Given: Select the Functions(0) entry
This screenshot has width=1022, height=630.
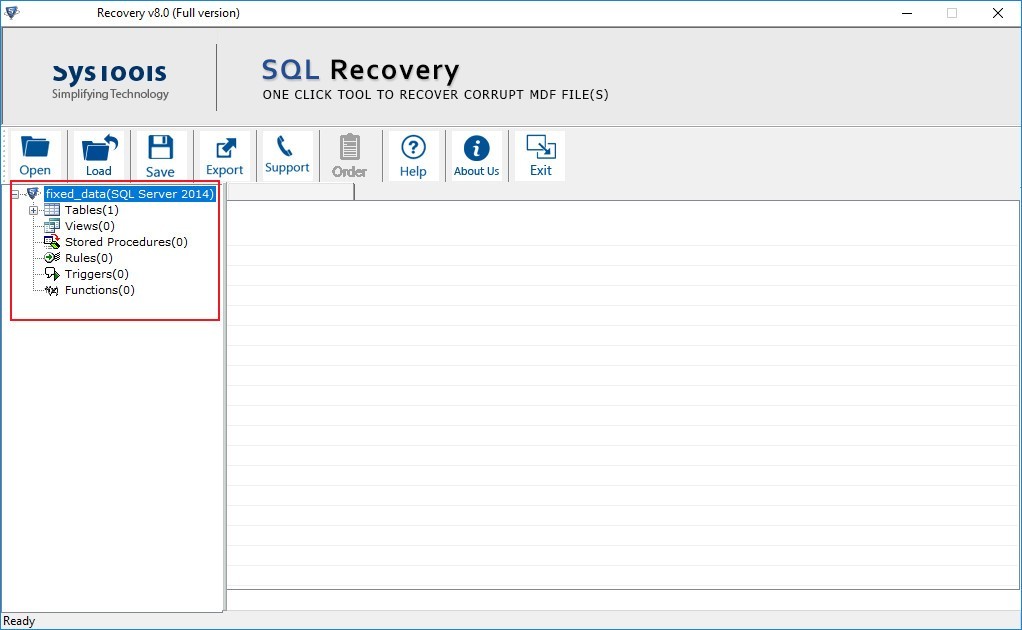Looking at the screenshot, I should click(98, 289).
